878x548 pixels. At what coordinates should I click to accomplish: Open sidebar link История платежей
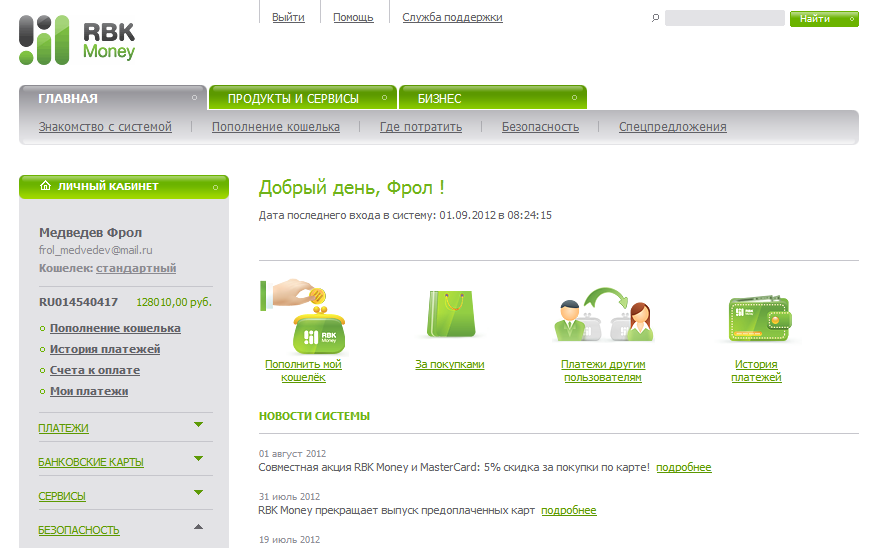tap(105, 349)
